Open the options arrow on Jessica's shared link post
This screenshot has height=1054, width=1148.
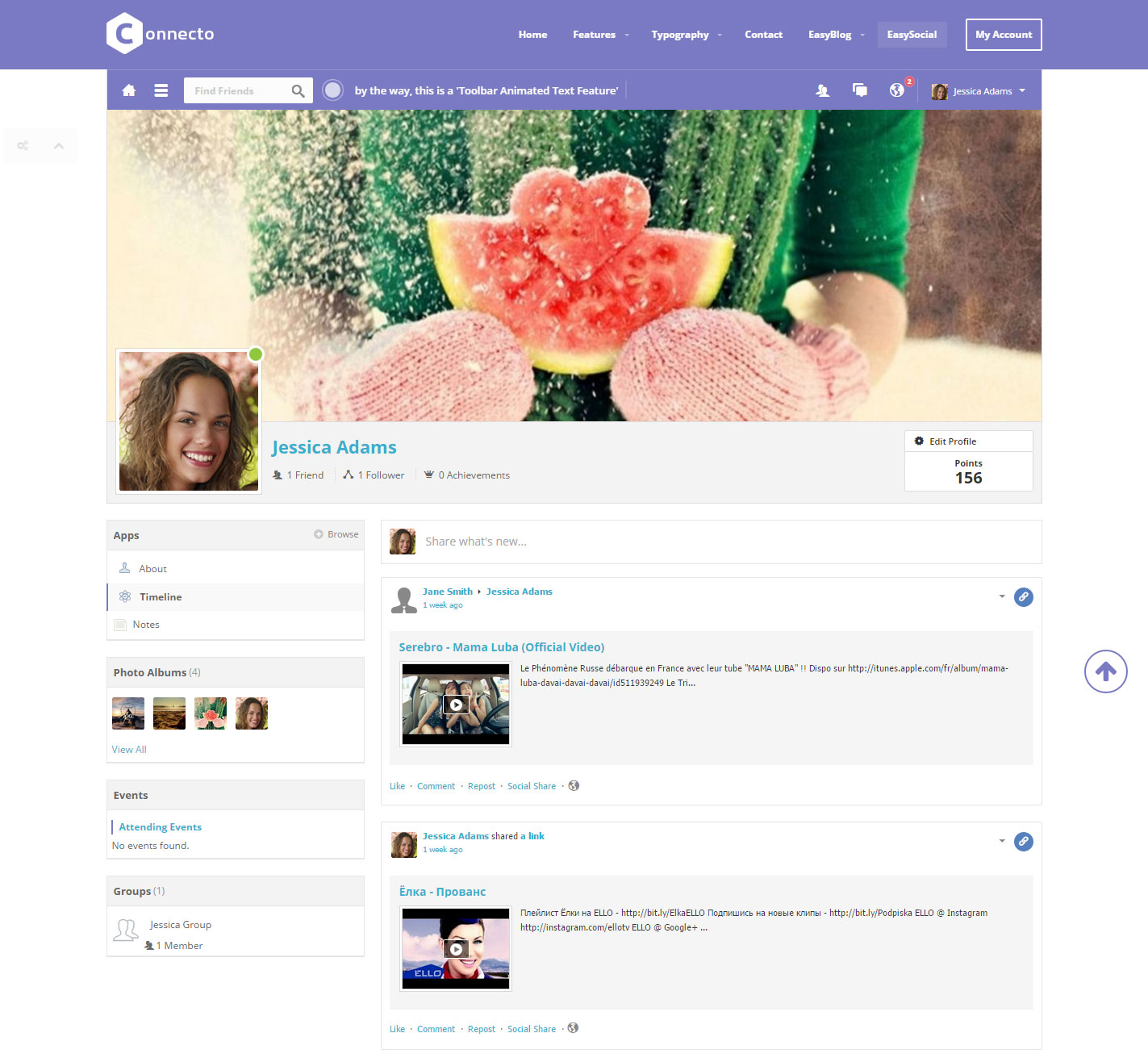tap(1002, 841)
